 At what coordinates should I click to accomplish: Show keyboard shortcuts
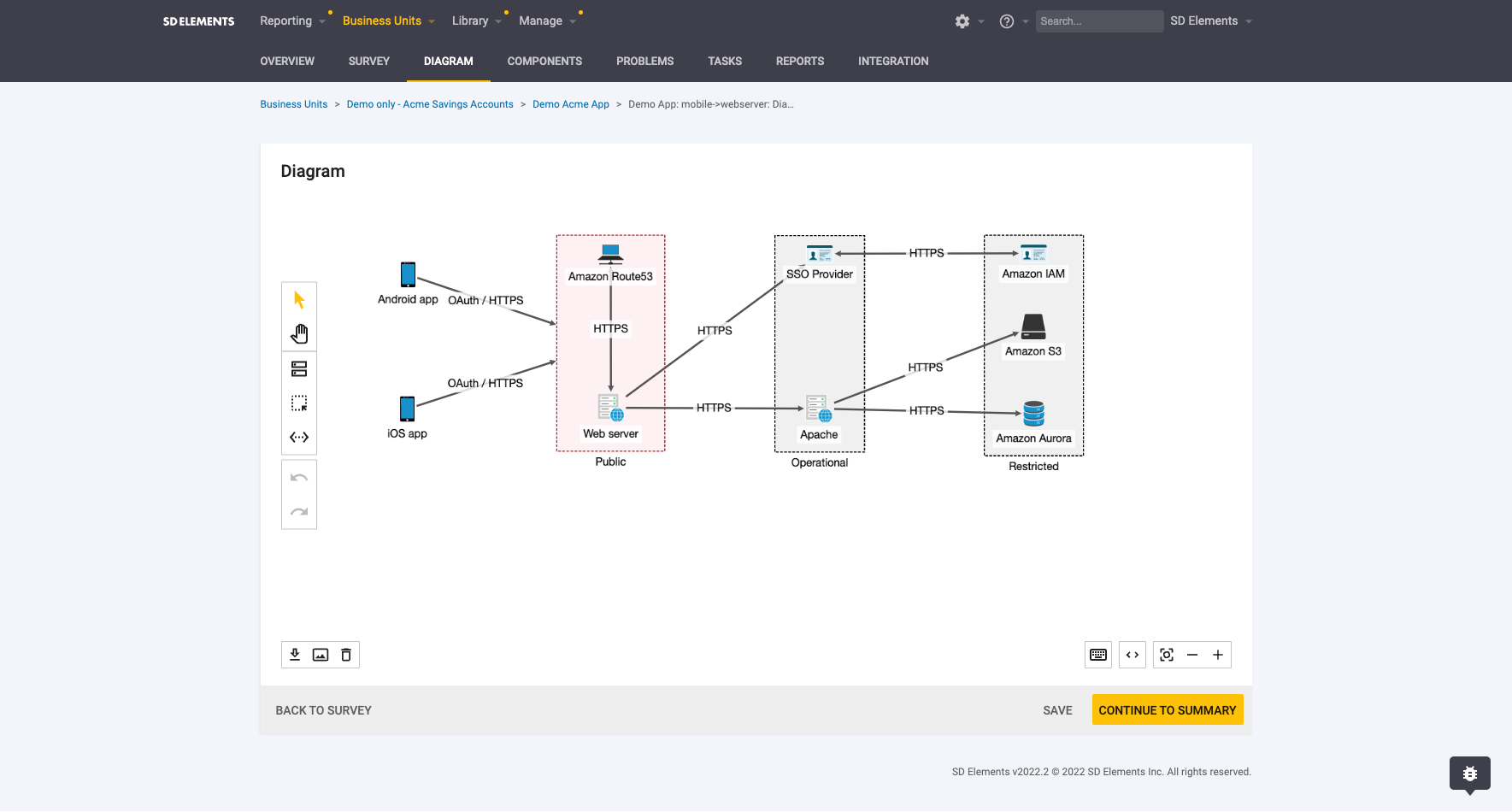(x=1098, y=655)
